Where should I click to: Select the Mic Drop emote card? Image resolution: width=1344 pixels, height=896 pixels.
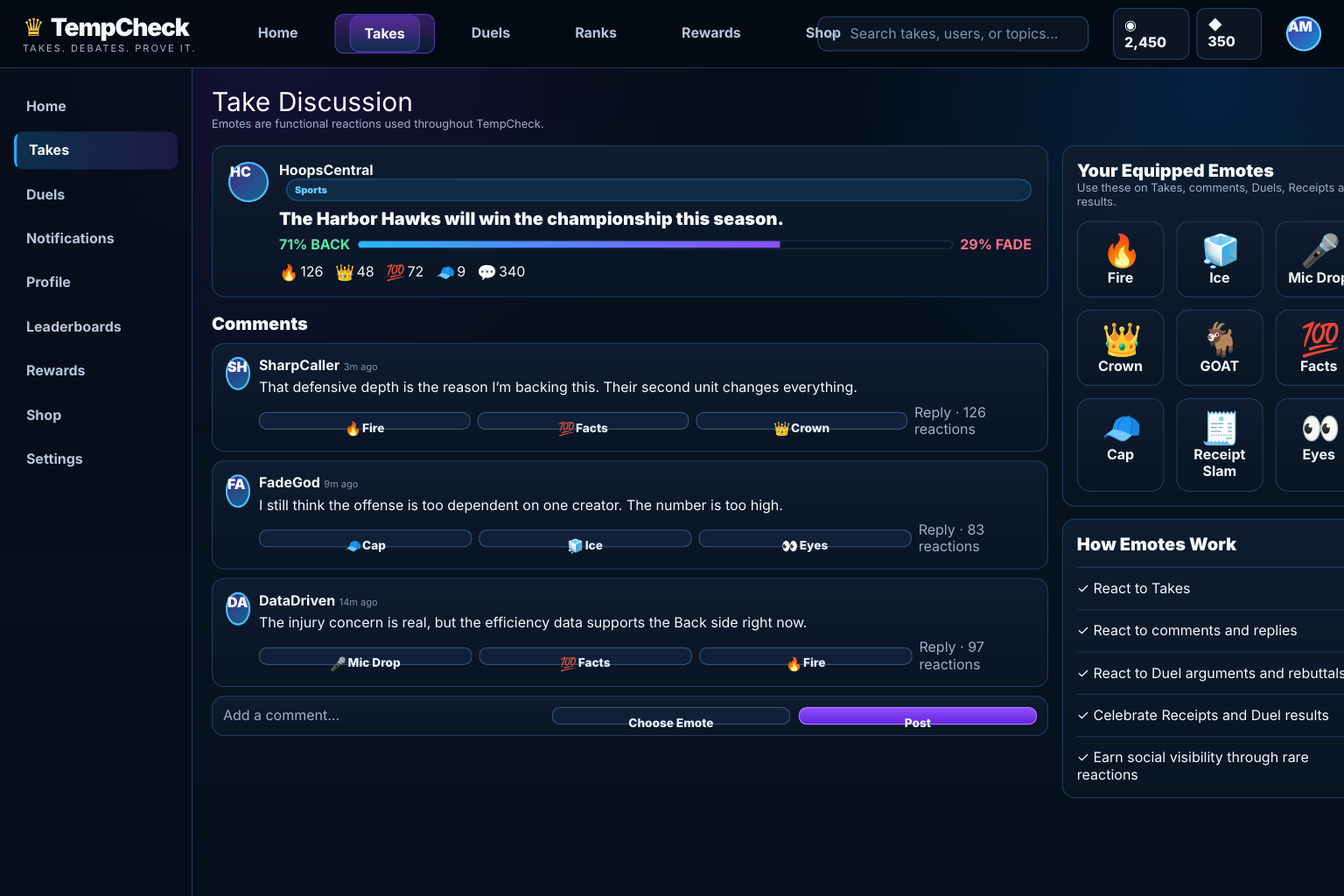(x=1310, y=259)
